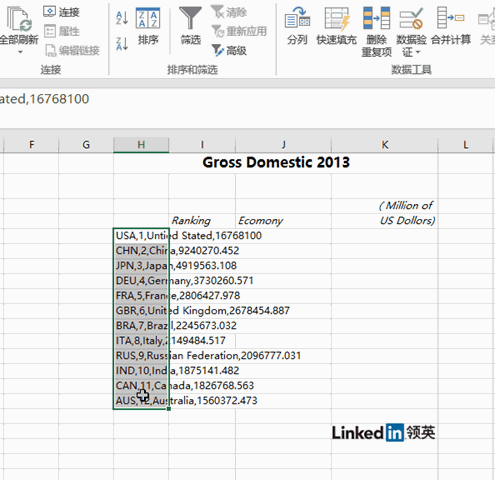Select cell containing USA,1,Untied Stated data
Screen dimensions: 495x480
pos(141,236)
